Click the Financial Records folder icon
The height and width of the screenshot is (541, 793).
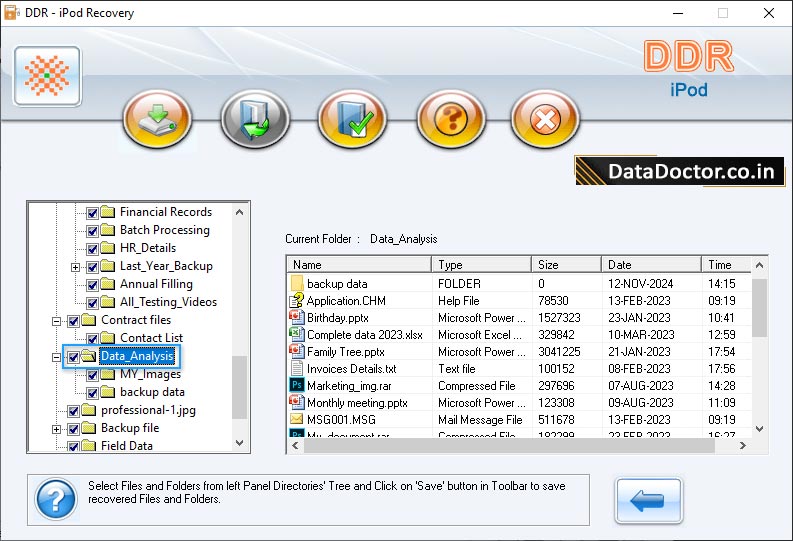click(107, 211)
